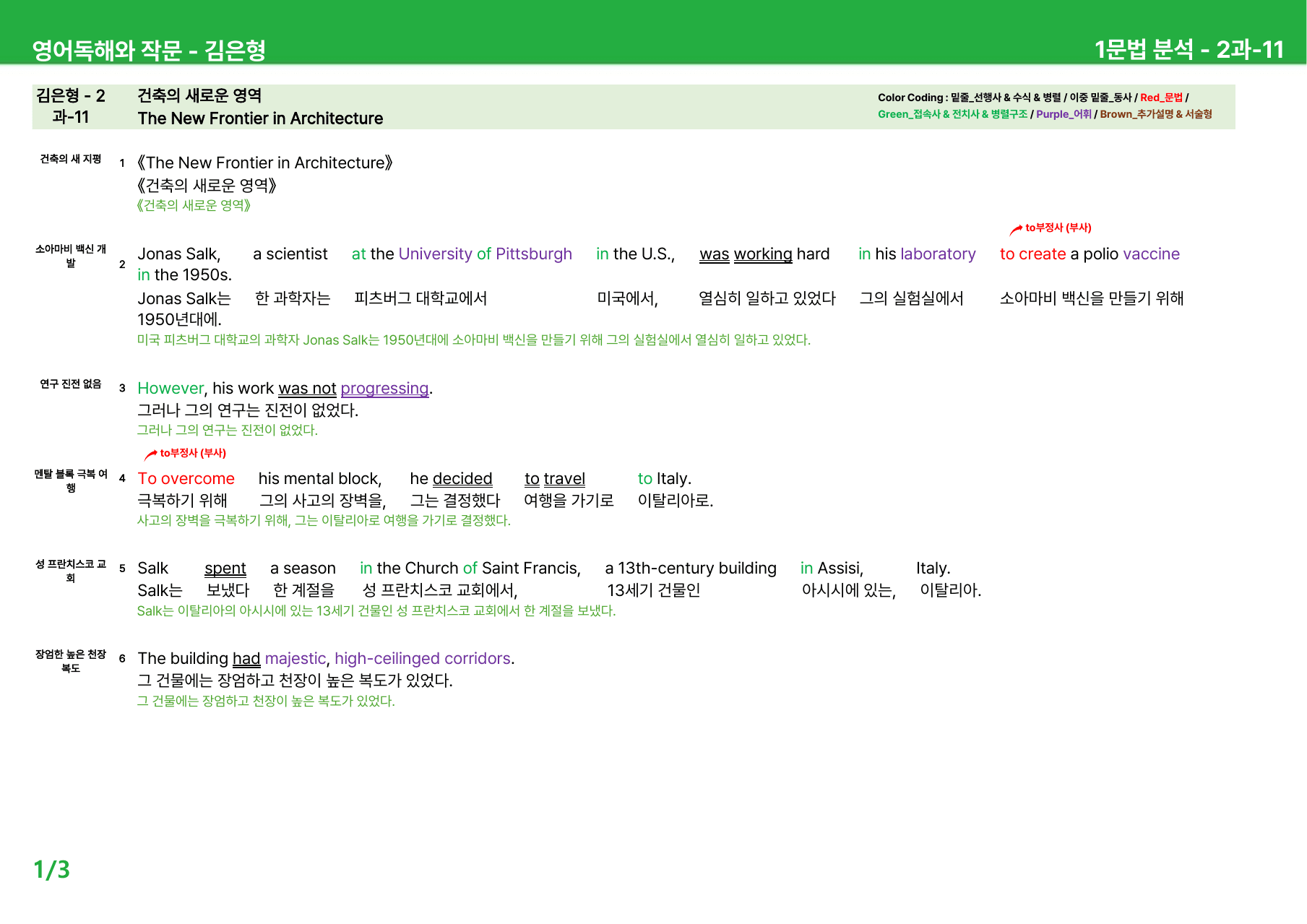Click the purple phrase high-ceilinged corridors

click(x=423, y=659)
